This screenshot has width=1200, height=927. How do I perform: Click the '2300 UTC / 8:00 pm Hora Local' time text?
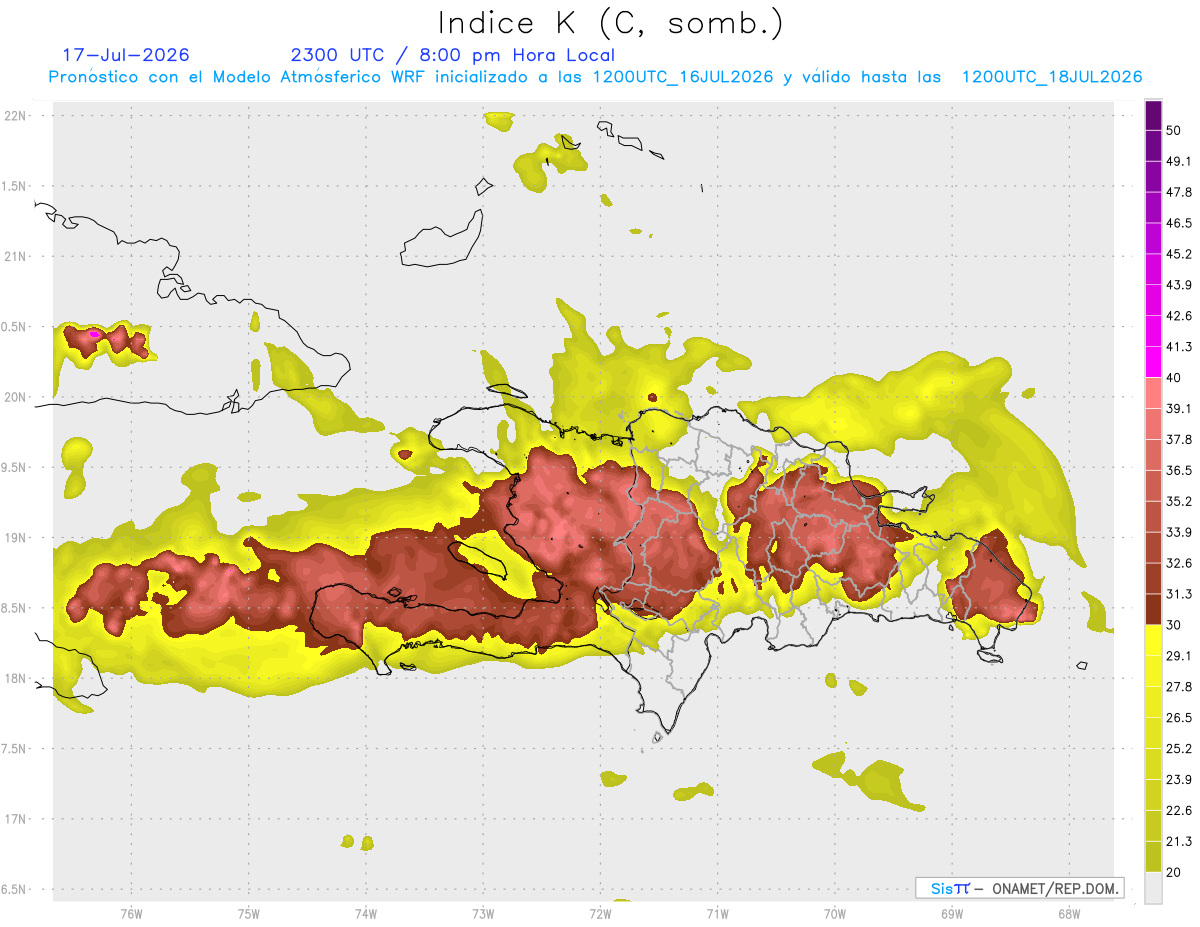[x=453, y=55]
